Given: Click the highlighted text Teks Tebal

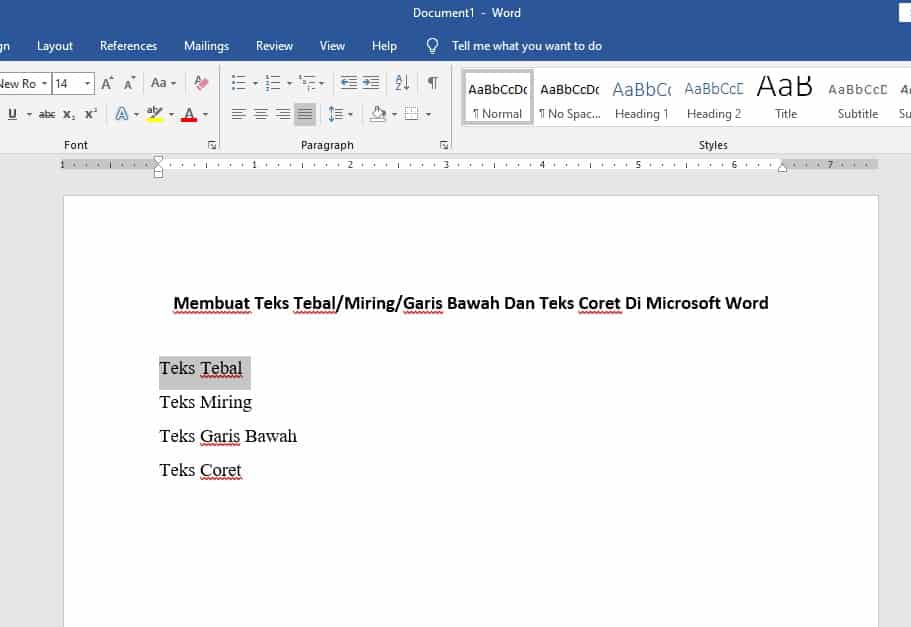Looking at the screenshot, I should coord(201,368).
